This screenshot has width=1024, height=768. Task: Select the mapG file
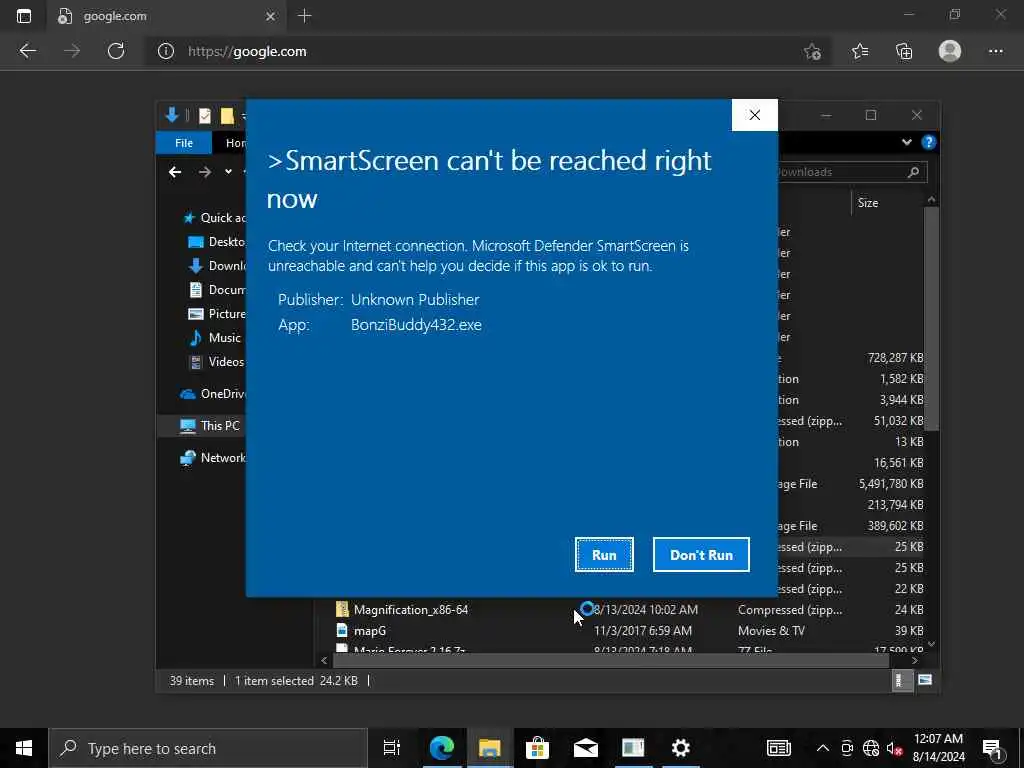369,630
